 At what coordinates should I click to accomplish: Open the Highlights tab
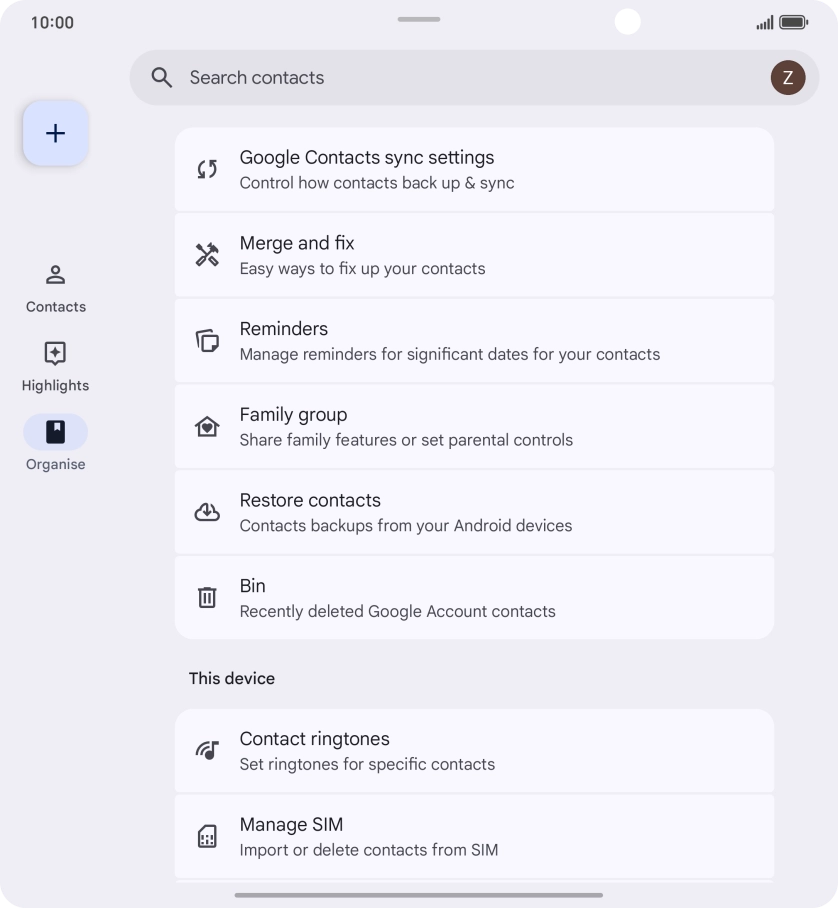pyautogui.click(x=56, y=366)
